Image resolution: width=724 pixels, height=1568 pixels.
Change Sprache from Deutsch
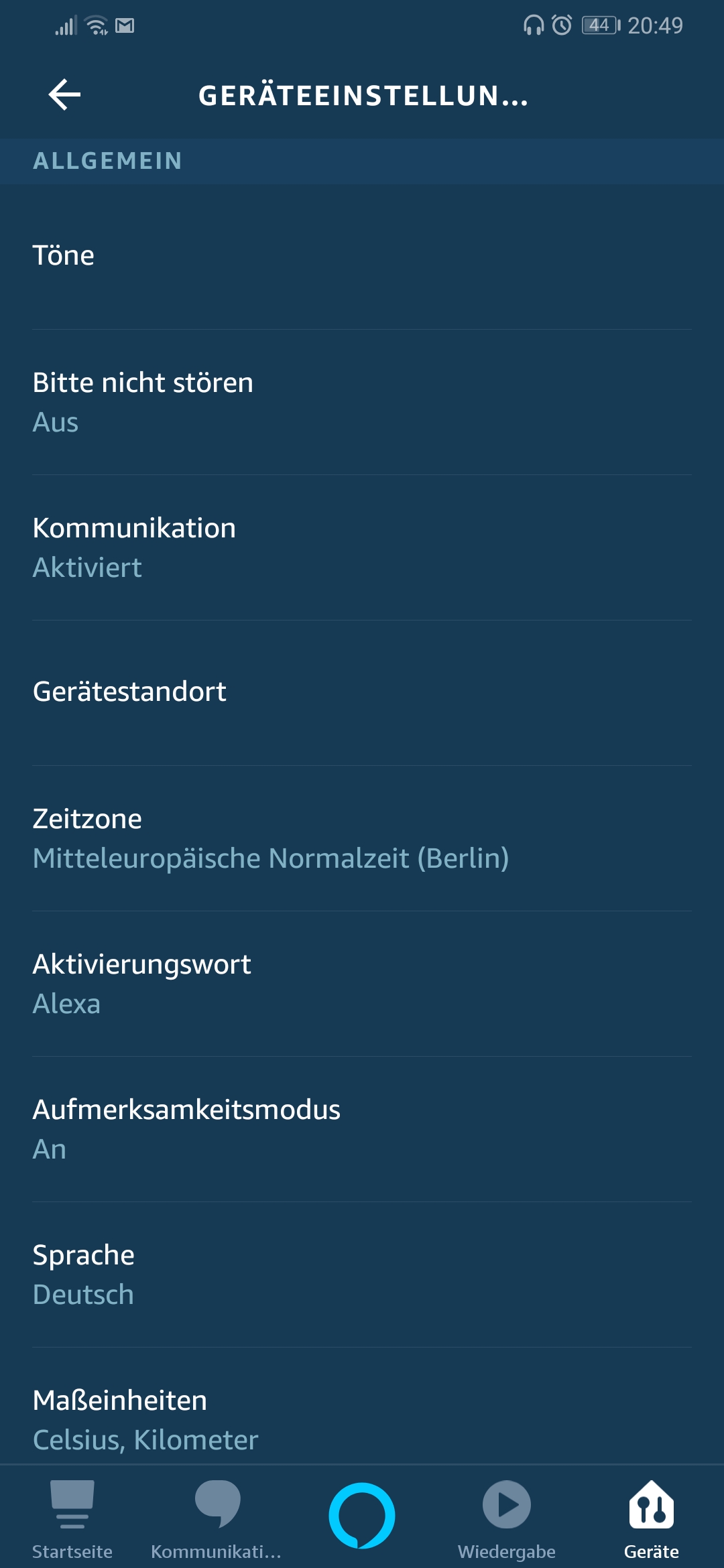[x=362, y=1275]
